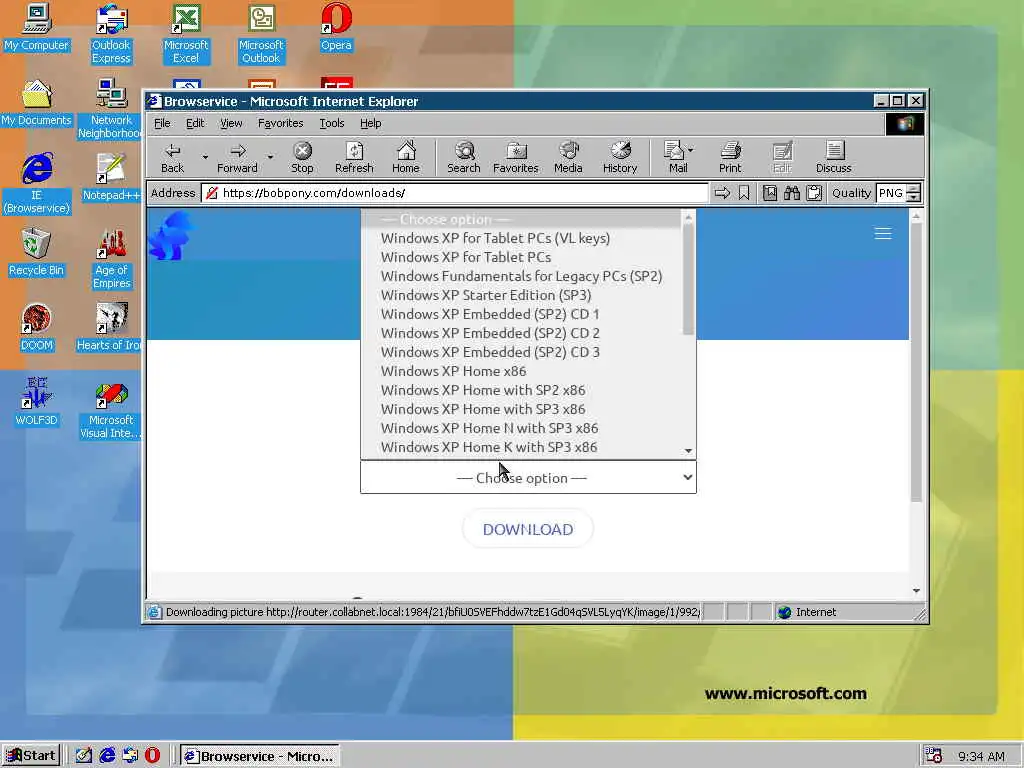The height and width of the screenshot is (768, 1024).
Task: Click the address URL field
Action: click(x=454, y=193)
